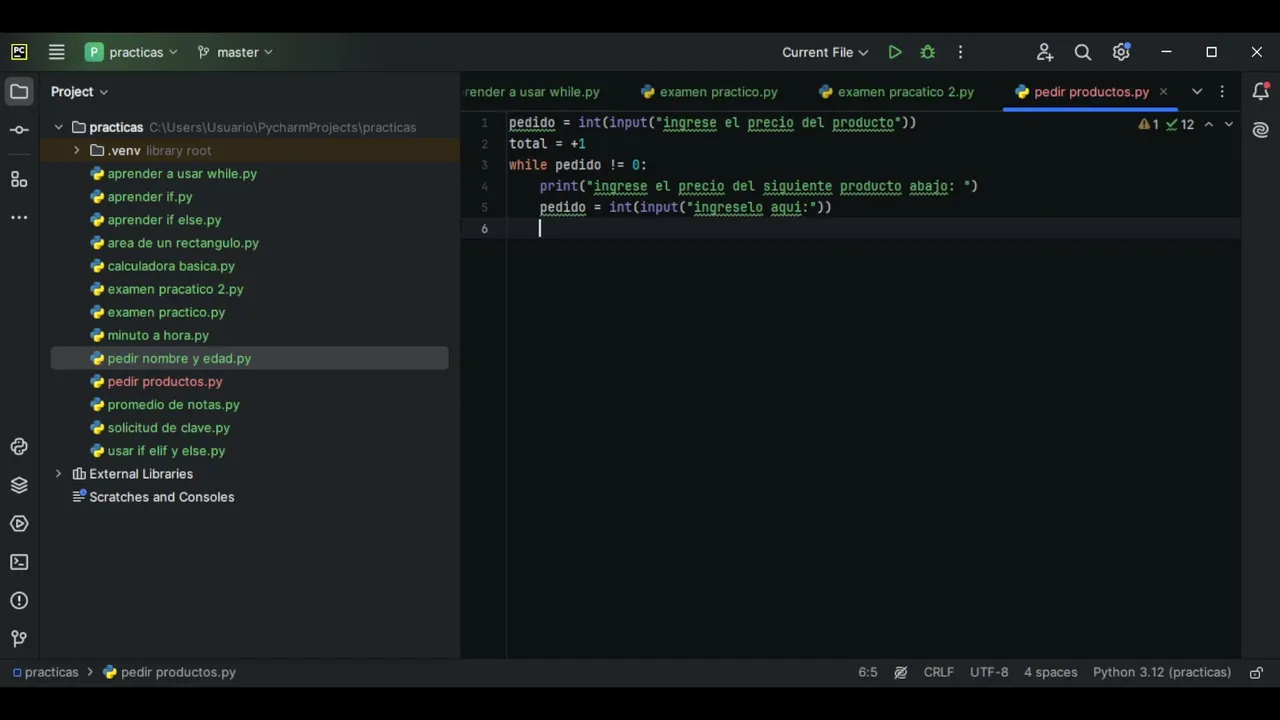Change 4 spaces indent setting
This screenshot has height=720, width=1280.
point(1050,673)
